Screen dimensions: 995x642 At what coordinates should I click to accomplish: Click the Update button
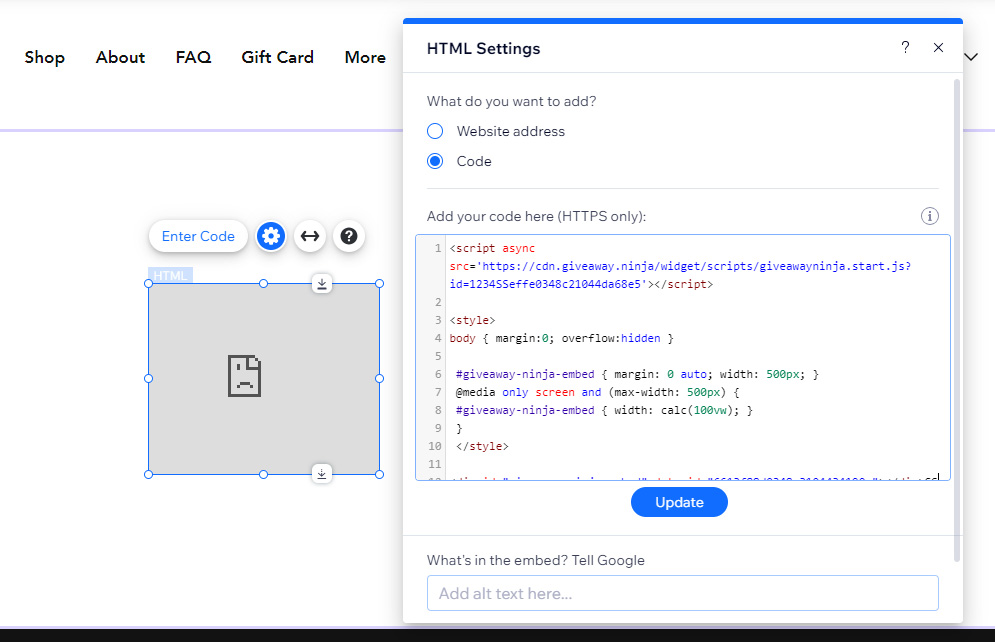[679, 502]
